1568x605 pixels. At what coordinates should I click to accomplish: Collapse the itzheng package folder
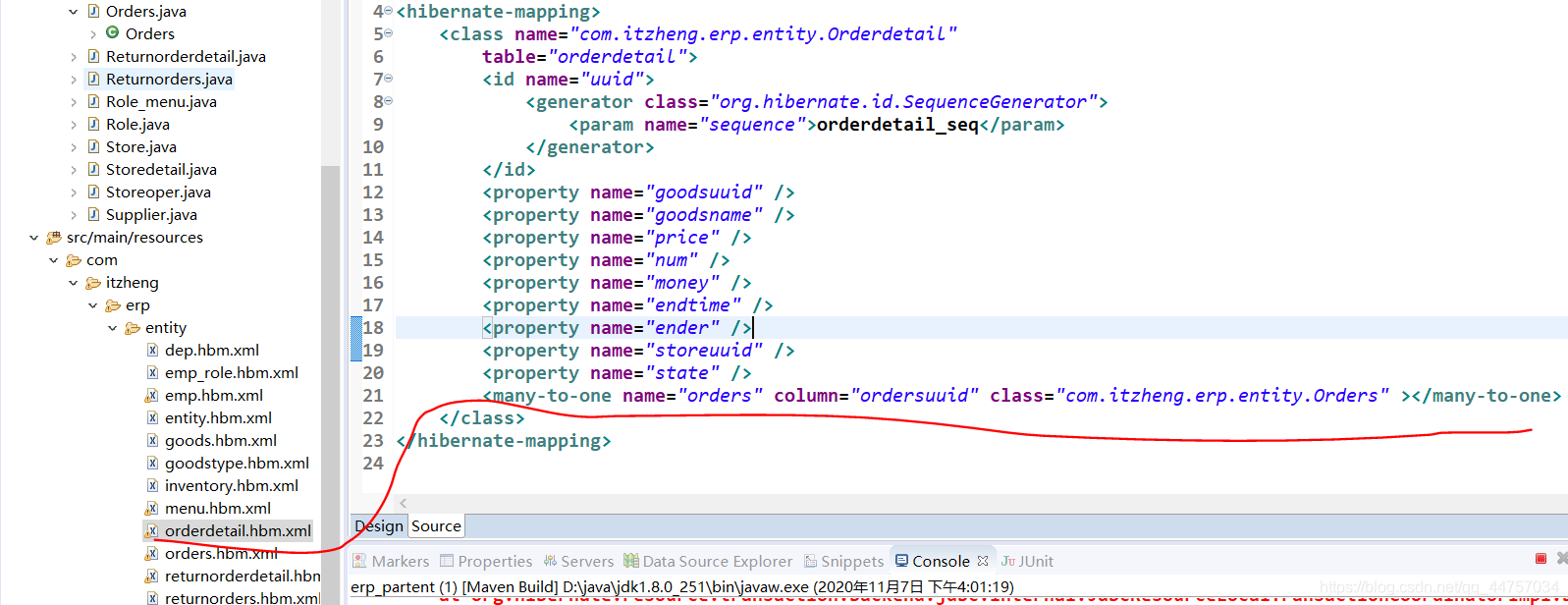click(x=74, y=283)
